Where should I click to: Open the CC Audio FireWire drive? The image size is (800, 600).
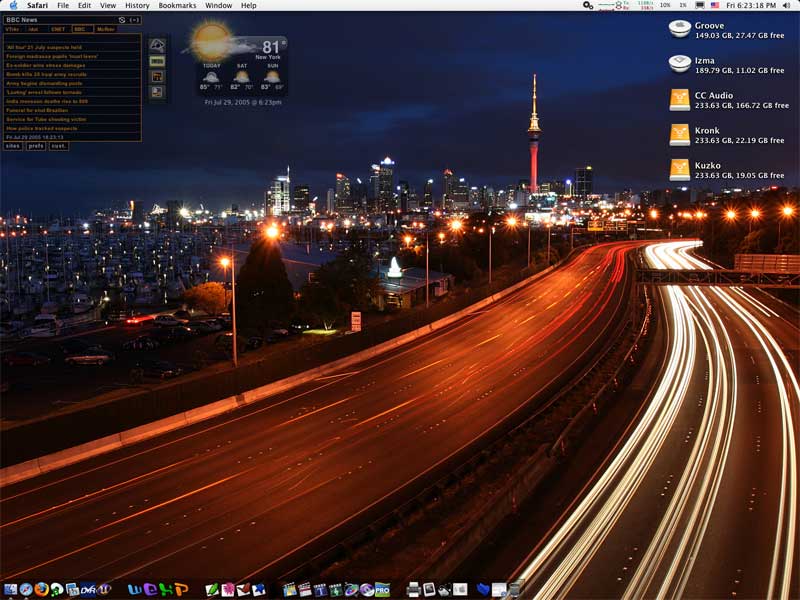pos(680,100)
